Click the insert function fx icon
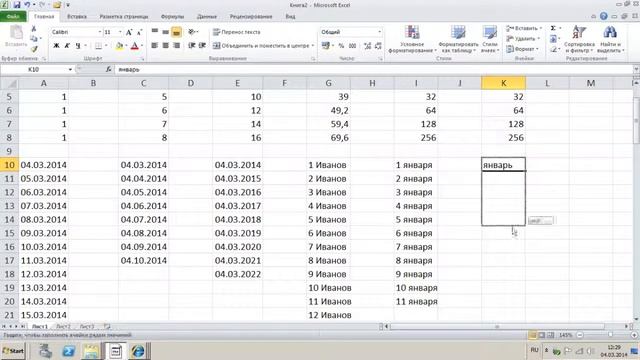 pos(109,69)
